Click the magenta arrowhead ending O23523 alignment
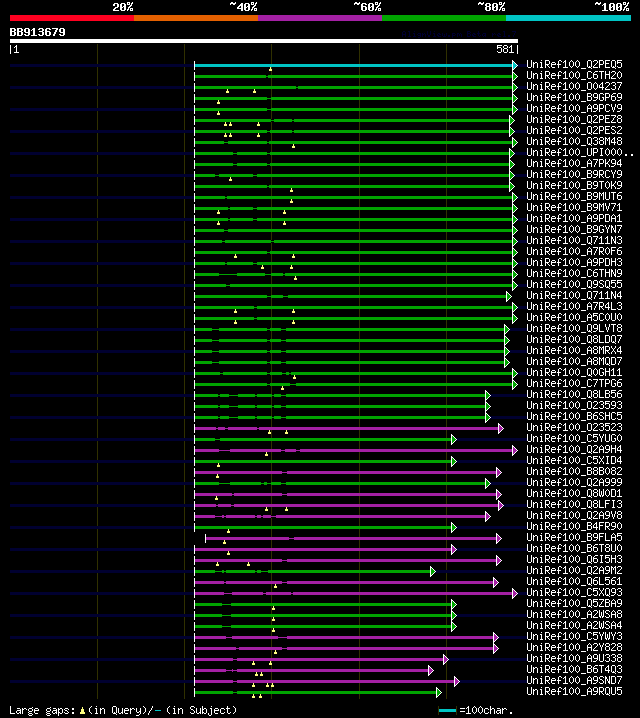This screenshot has height=718, width=640. point(500,428)
